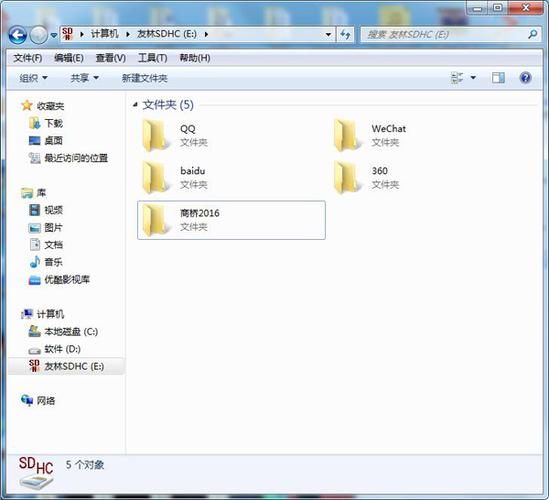This screenshot has width=549, height=500.
Task: Click the 5 个对象 status text
Action: [x=85, y=465]
